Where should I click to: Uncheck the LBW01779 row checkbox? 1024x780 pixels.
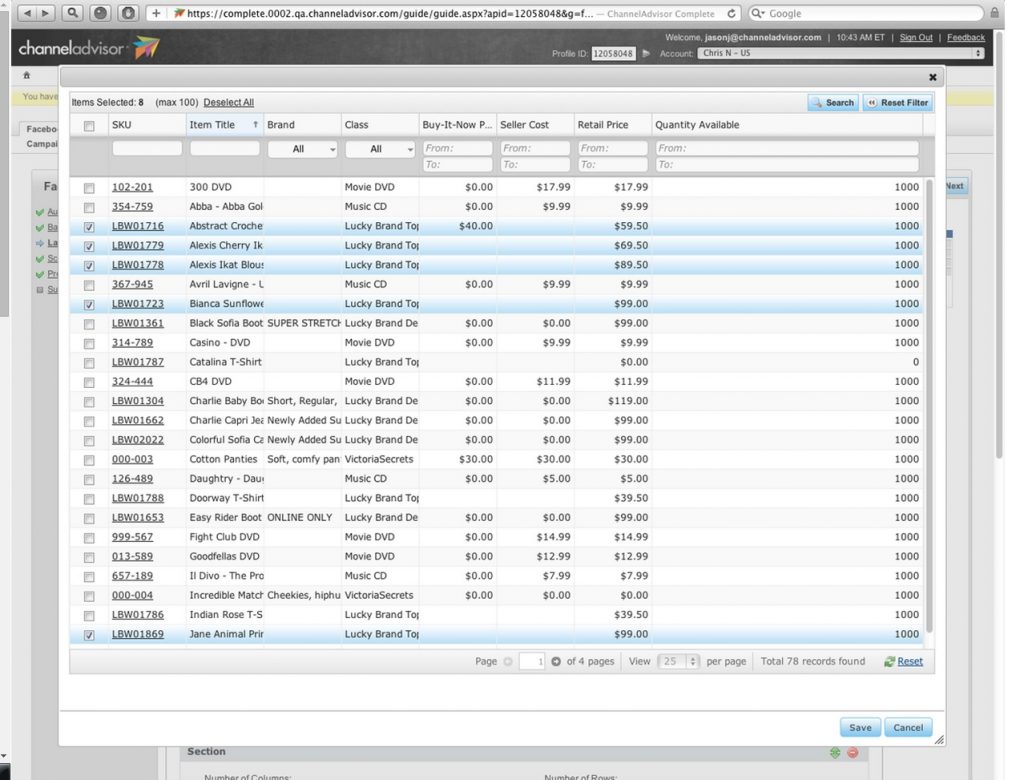pos(89,246)
